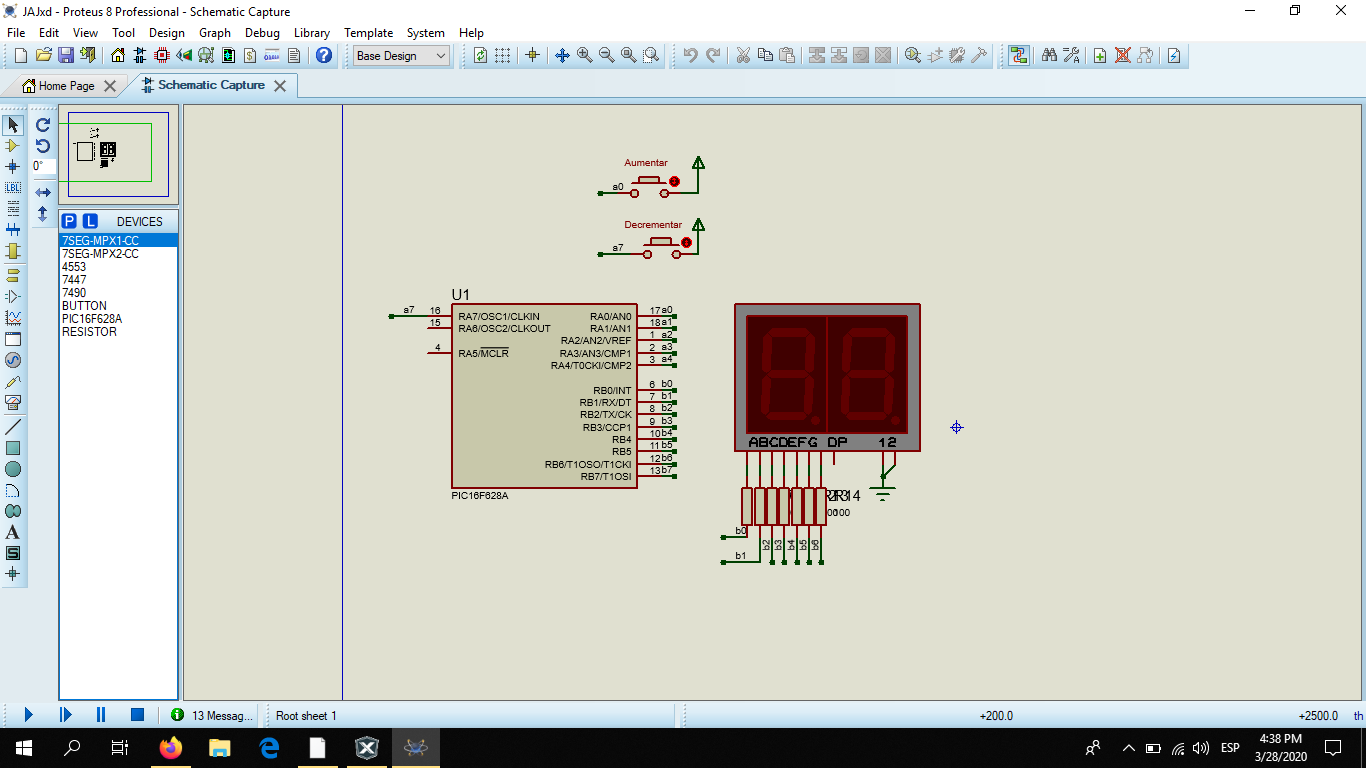This screenshot has height=768, width=1366.
Task: Rotate anti-clockwise using the rotate icon
Action: coord(43,146)
